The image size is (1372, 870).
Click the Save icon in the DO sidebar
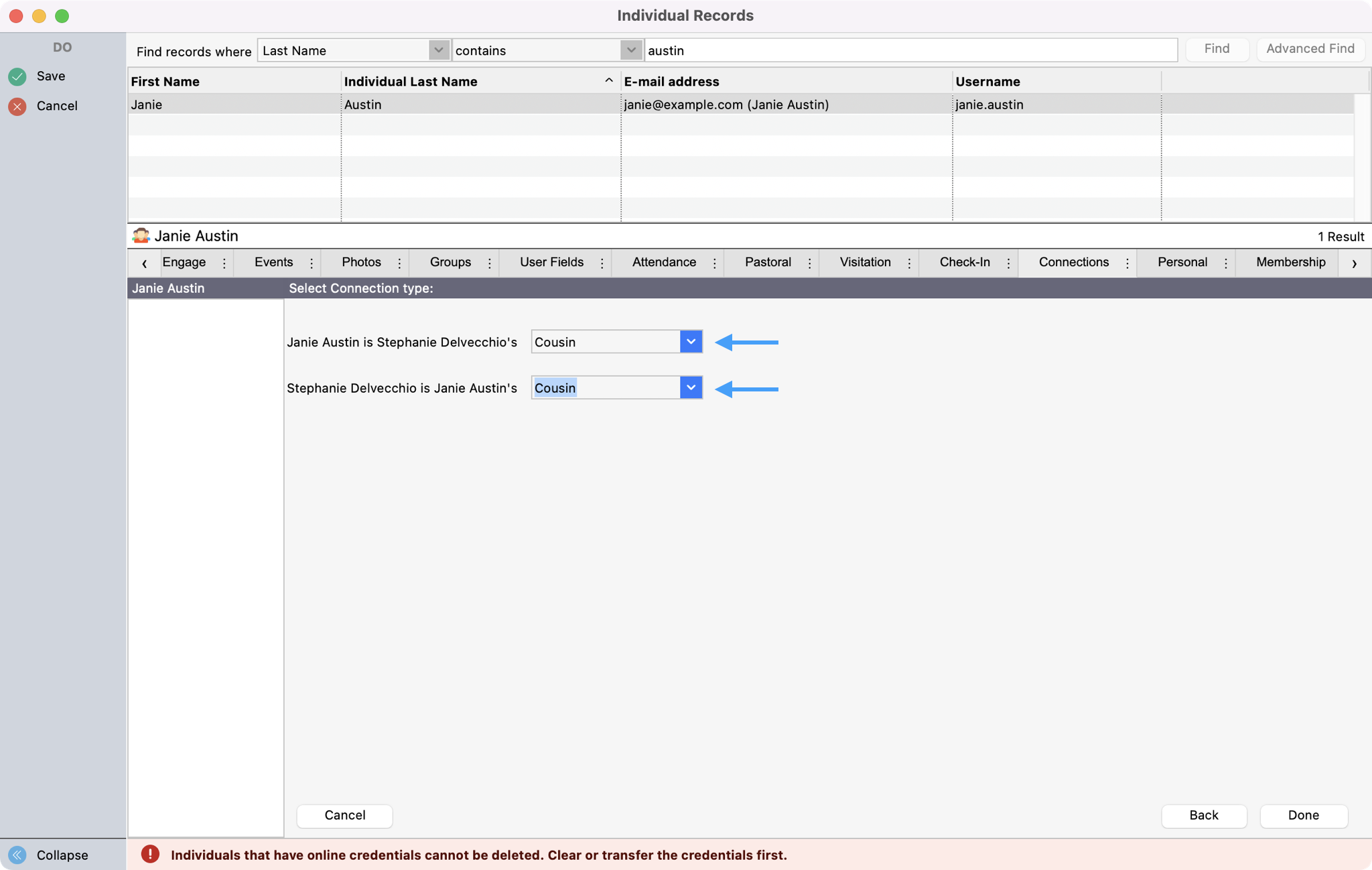pos(17,76)
